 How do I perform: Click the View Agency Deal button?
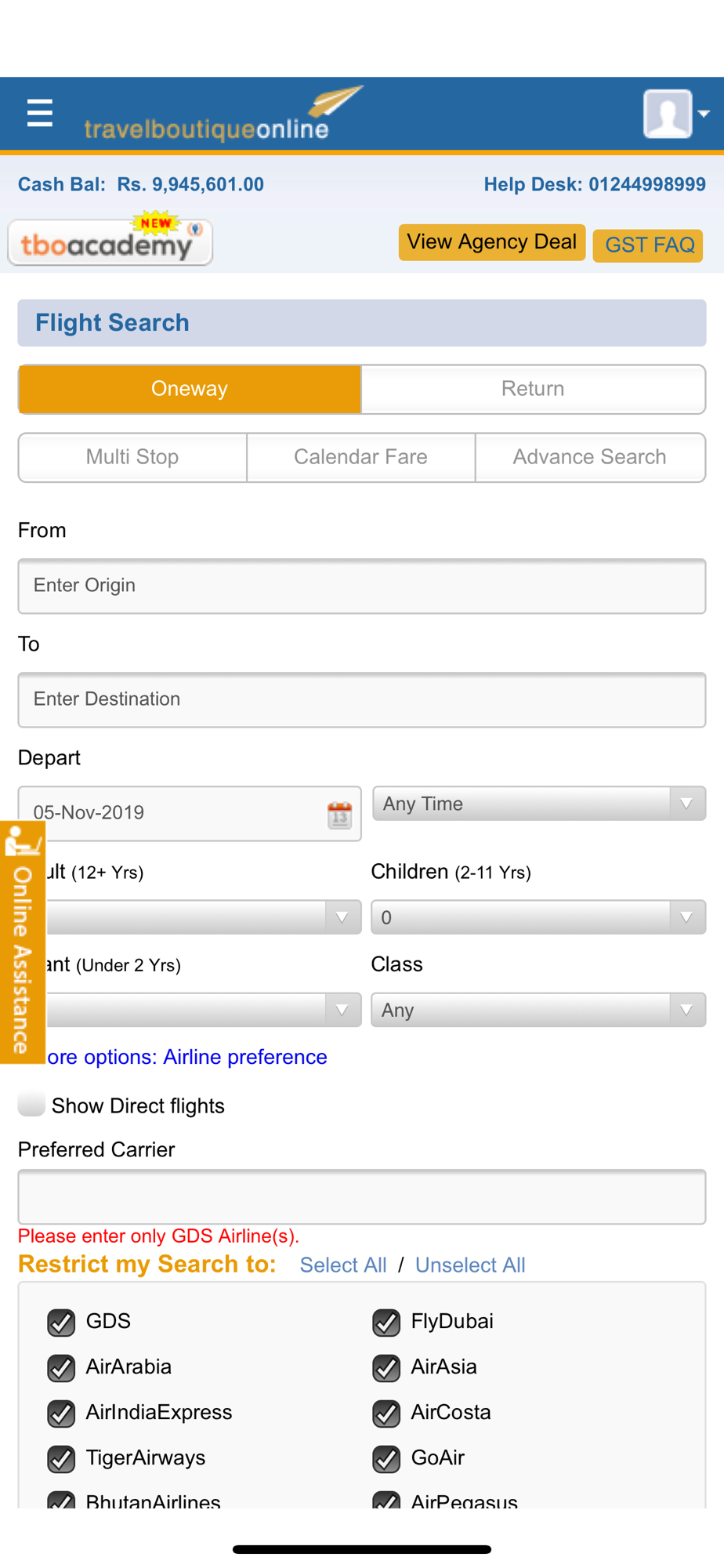(x=492, y=242)
